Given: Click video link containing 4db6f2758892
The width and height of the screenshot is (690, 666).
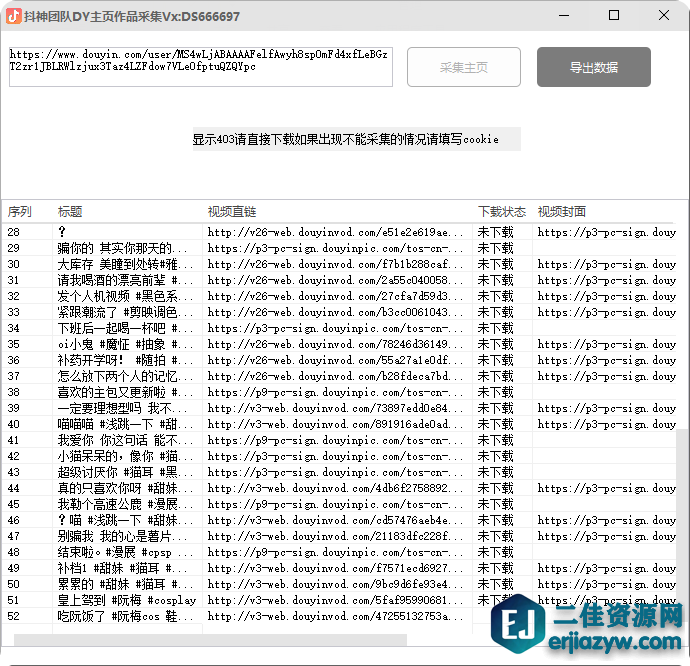Looking at the screenshot, I should 335,488.
